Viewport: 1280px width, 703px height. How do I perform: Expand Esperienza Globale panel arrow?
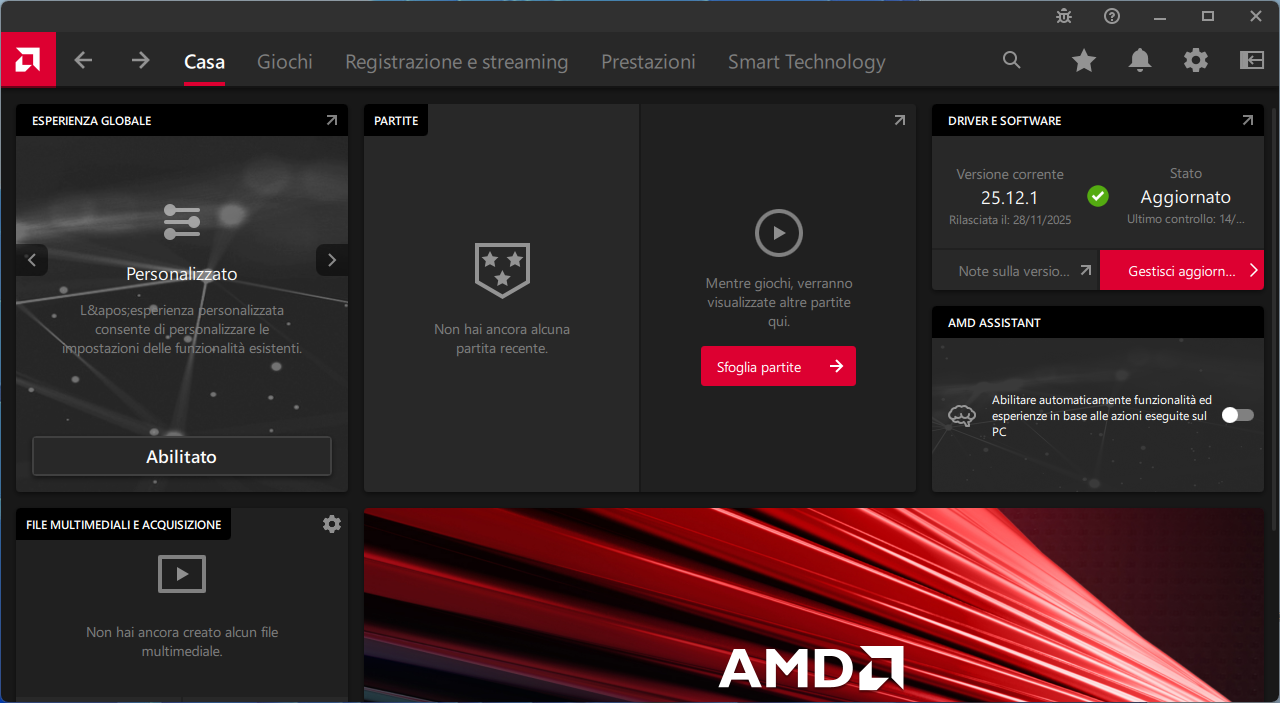(x=332, y=120)
